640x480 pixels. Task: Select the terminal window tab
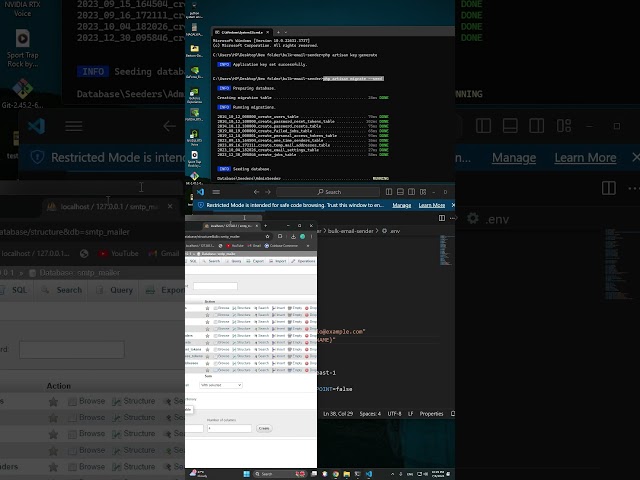point(241,32)
